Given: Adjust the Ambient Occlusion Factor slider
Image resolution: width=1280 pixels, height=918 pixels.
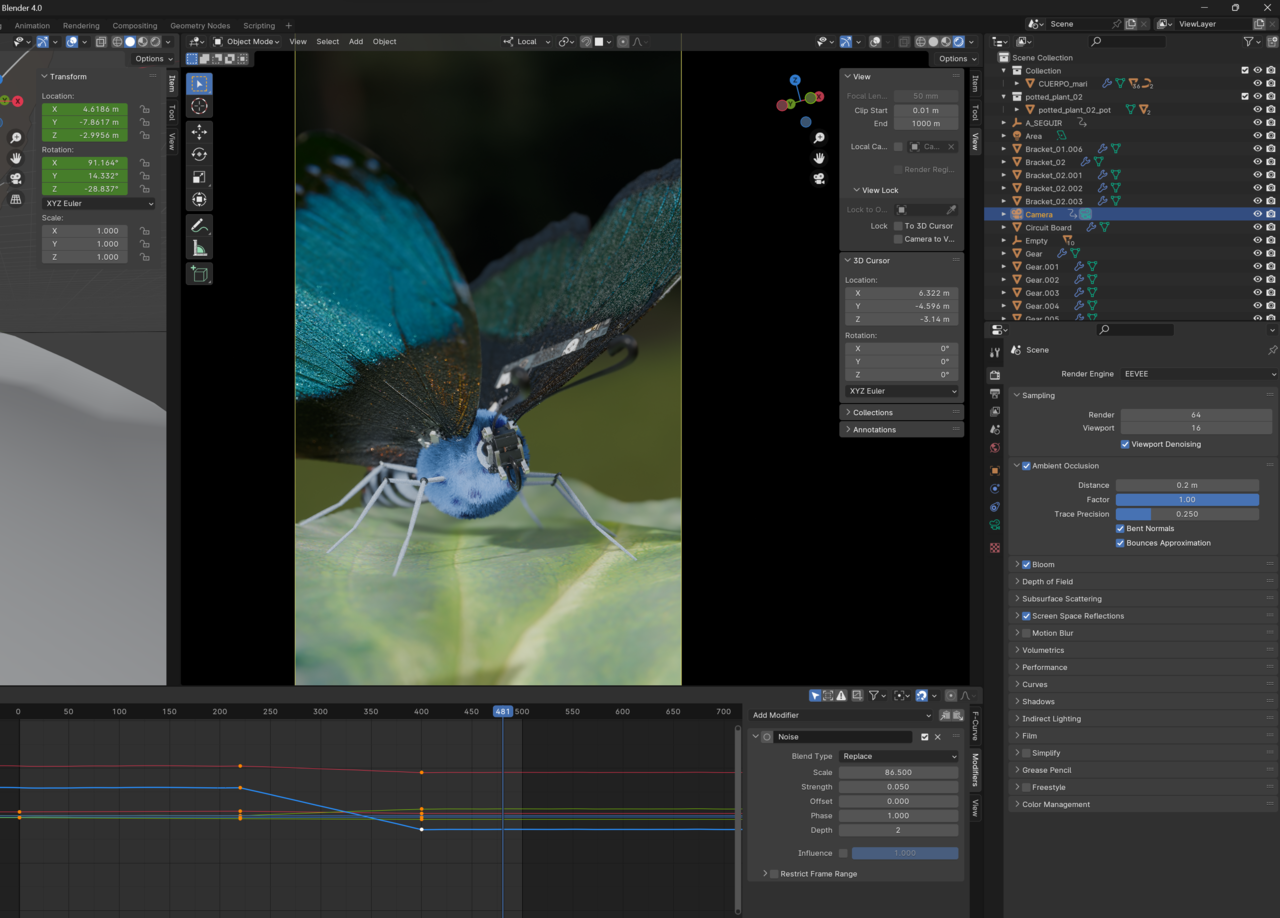Looking at the screenshot, I should pos(1187,499).
